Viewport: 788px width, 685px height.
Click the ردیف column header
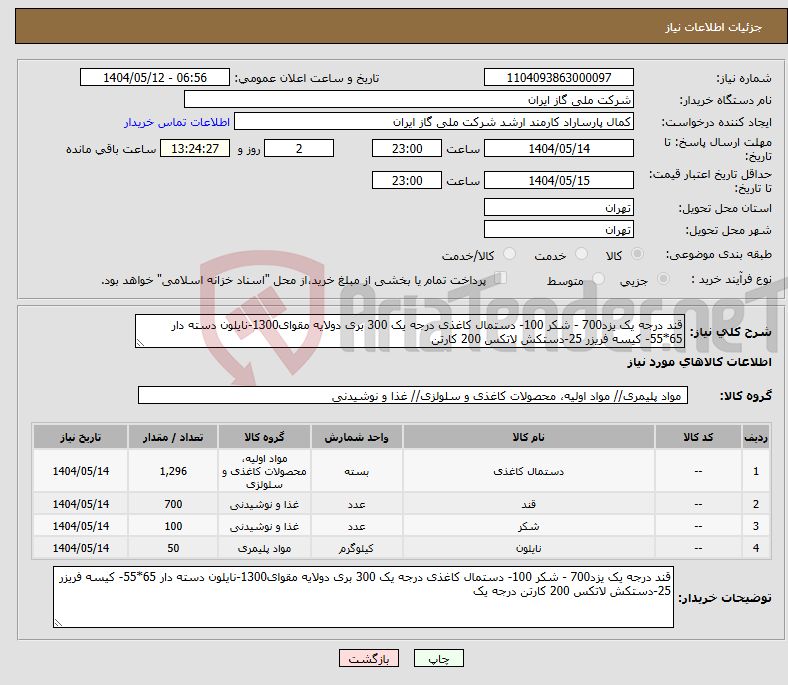coord(756,437)
